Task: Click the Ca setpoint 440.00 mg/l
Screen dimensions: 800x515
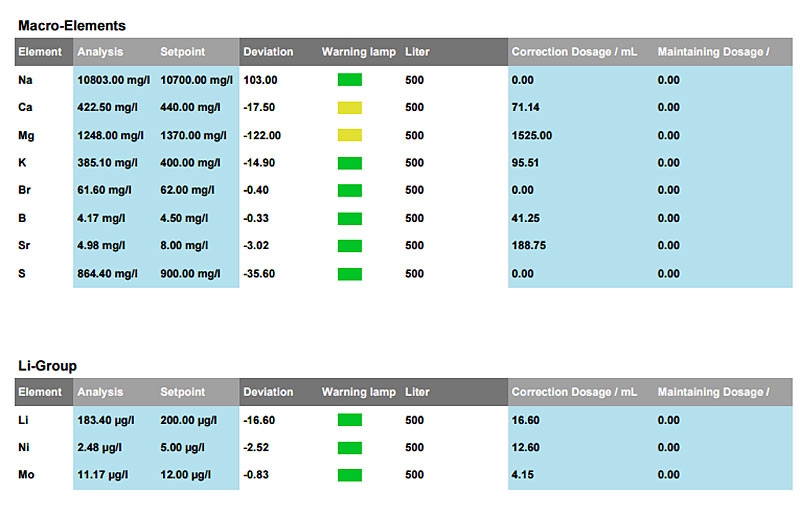Action: (190, 107)
